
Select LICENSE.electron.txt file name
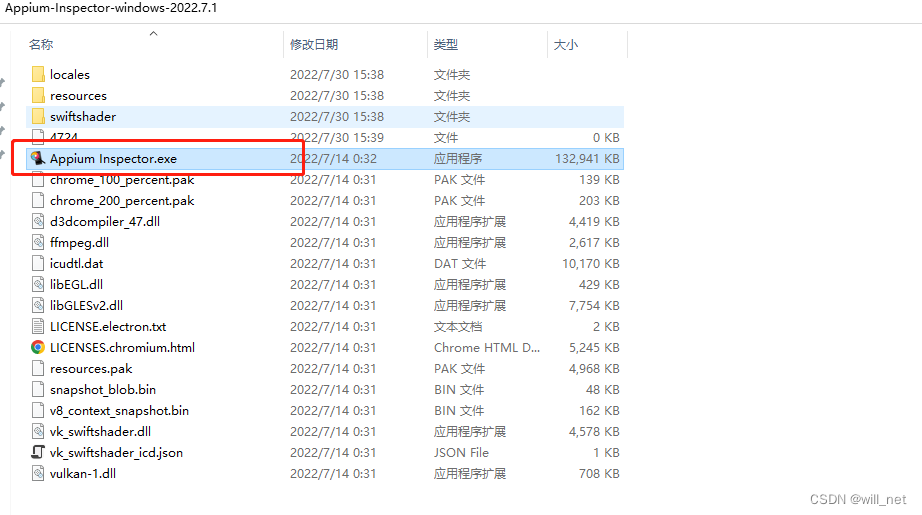tap(108, 326)
